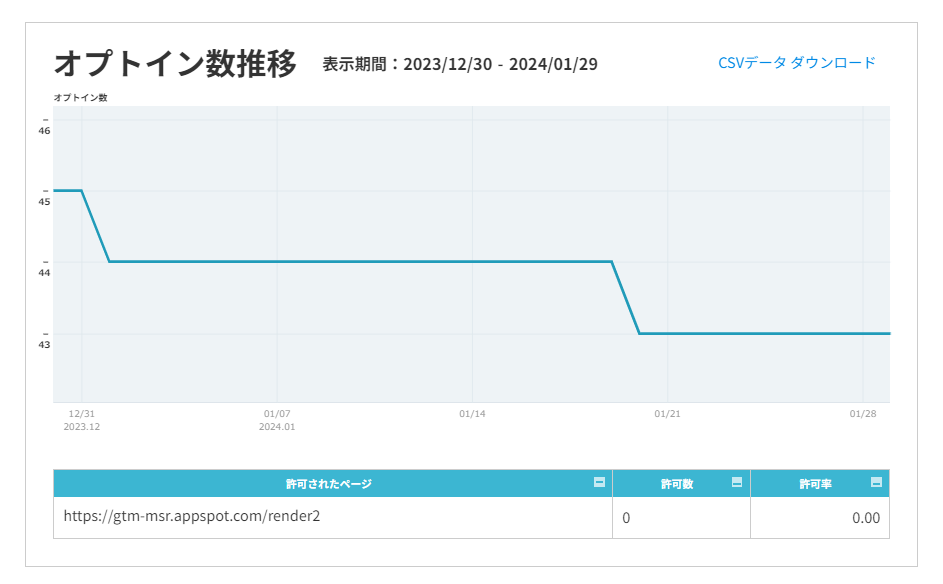Click the 46 tick on y-axis
The height and width of the screenshot is (584, 943).
[45, 131]
